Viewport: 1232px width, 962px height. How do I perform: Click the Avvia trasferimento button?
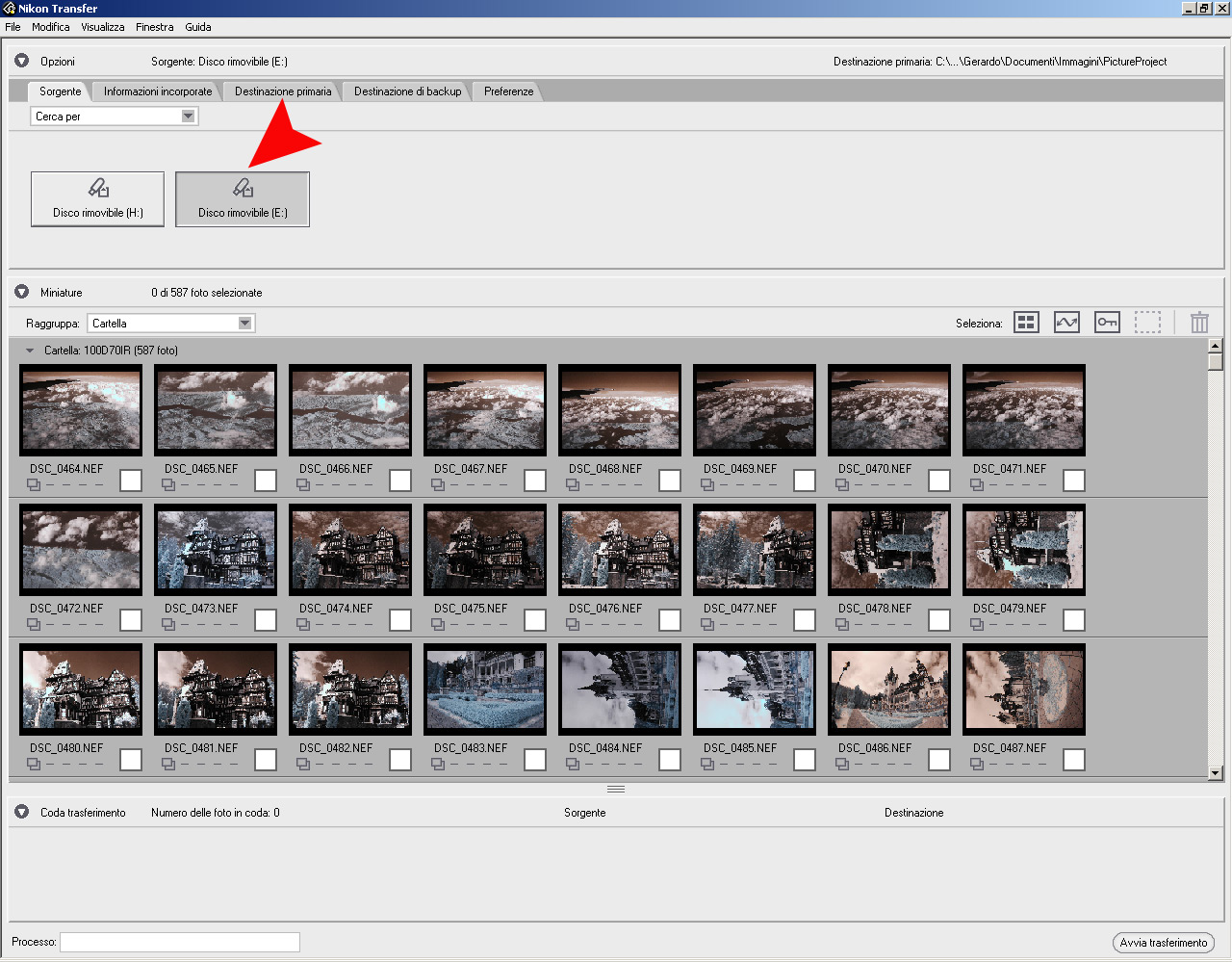coord(1164,943)
